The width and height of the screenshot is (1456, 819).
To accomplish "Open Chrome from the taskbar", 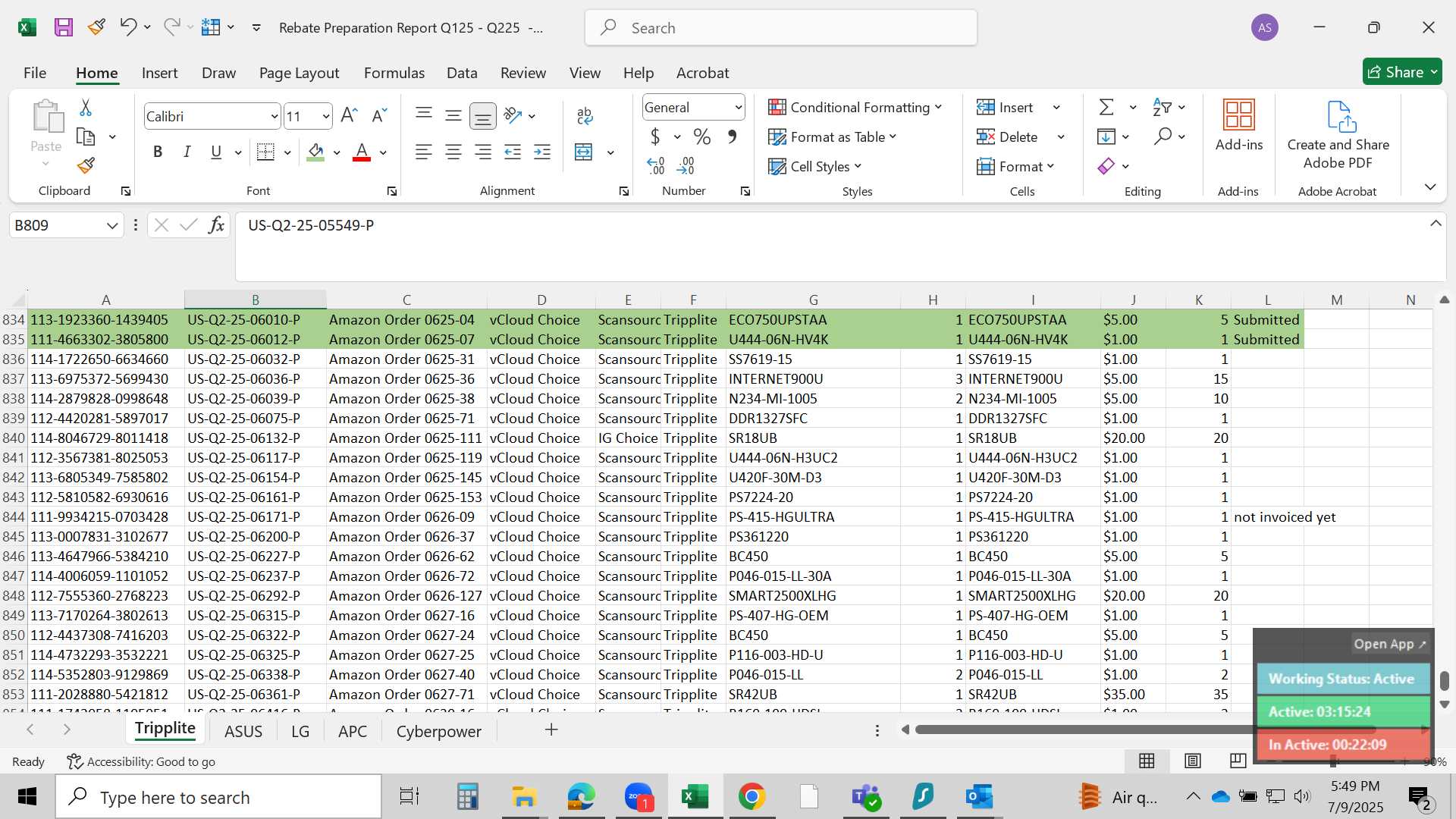I will coord(752,797).
